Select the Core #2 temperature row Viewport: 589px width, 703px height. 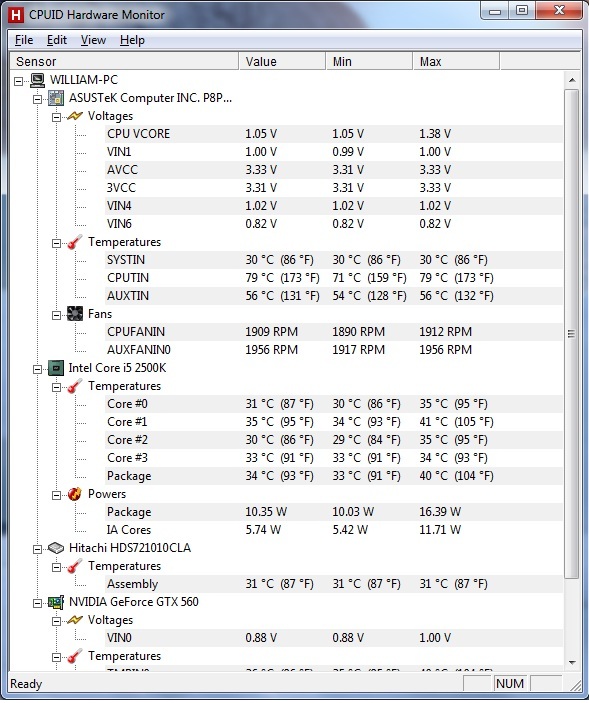(333, 440)
